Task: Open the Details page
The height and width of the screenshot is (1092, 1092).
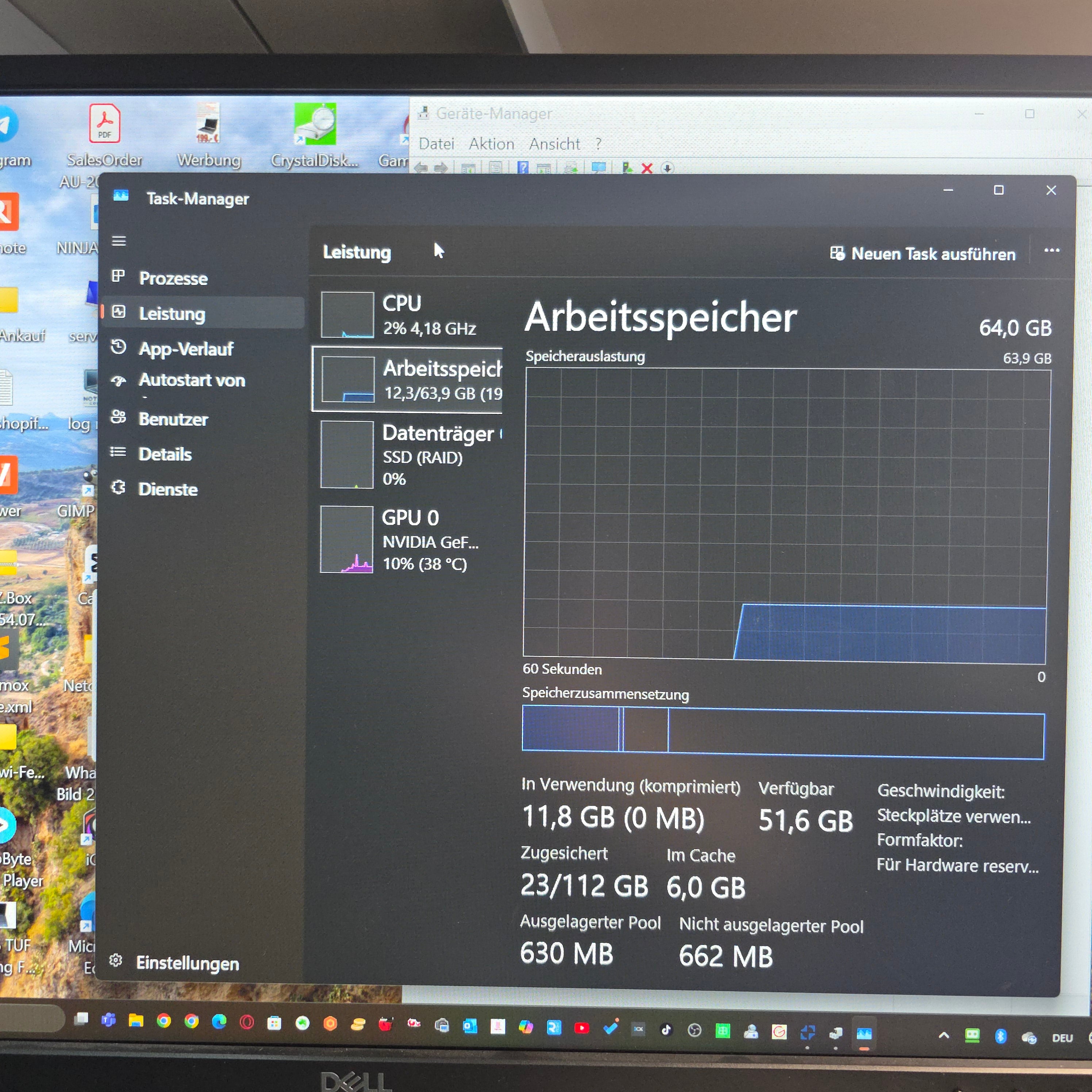Action: pos(165,454)
